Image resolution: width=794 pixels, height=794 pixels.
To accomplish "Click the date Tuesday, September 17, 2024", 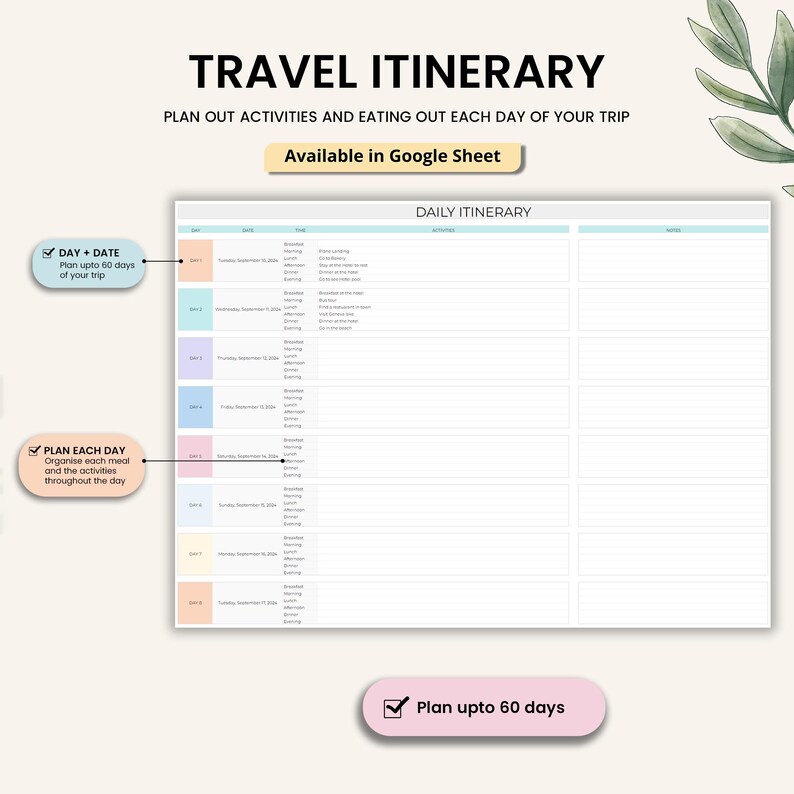I will click(x=248, y=603).
